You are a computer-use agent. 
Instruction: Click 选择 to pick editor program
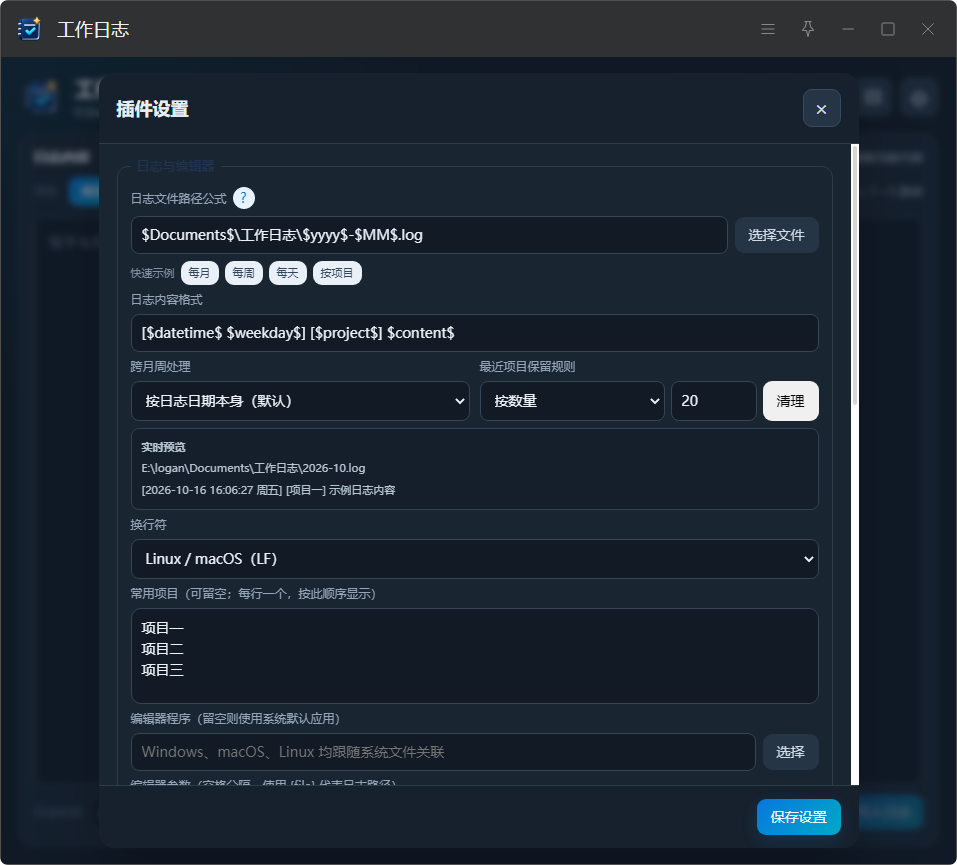(x=790, y=752)
